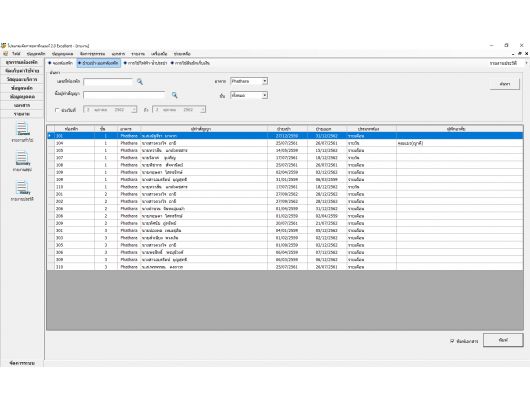Select room 107 row in the table
Screen dimensions: 530x410
(x=285, y=158)
